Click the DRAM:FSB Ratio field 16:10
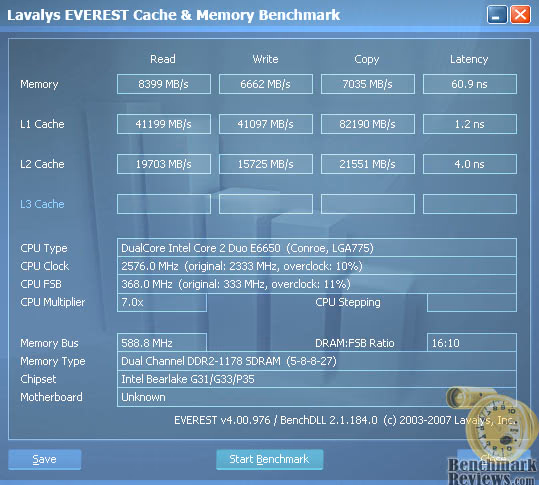 coord(472,342)
